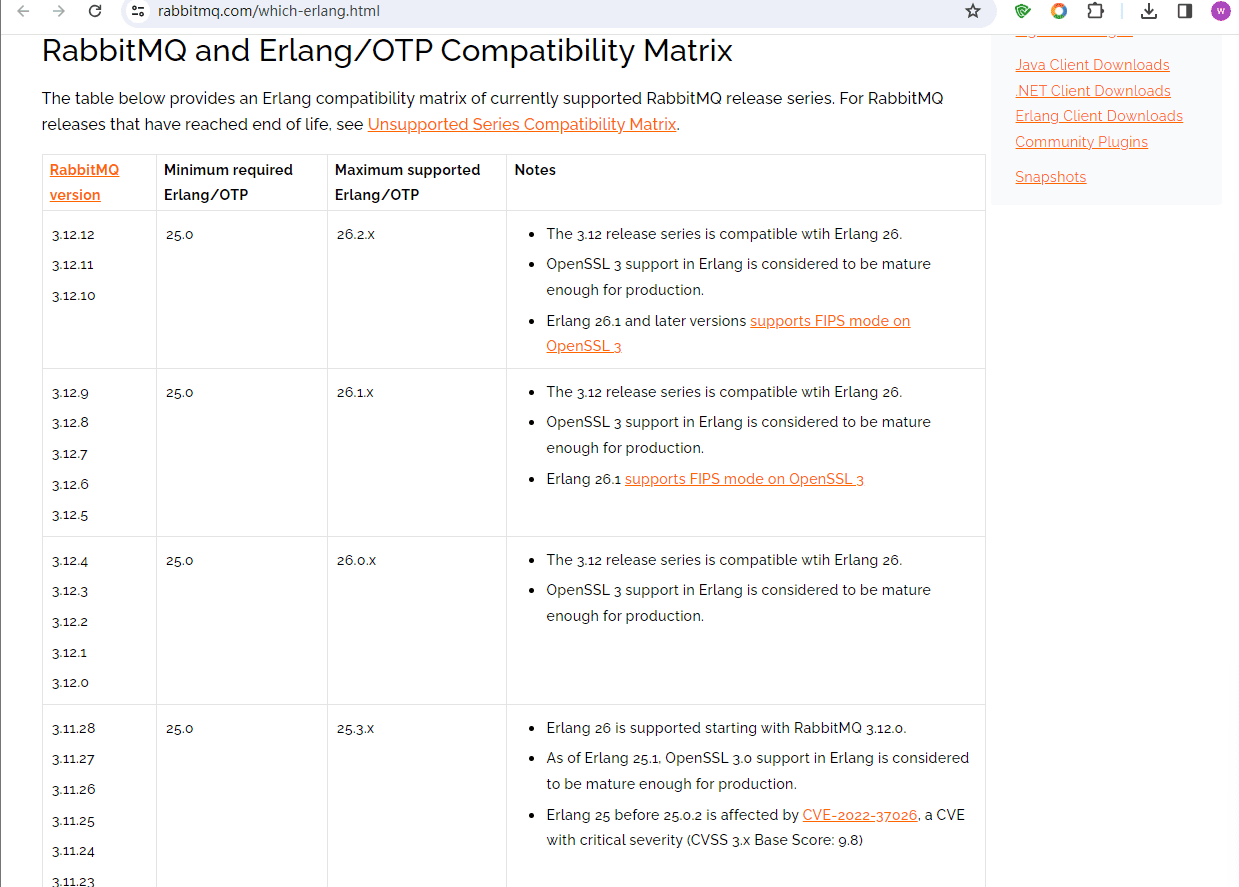Open Unsupported Series Compatibility Matrix link
The height and width of the screenshot is (887, 1239).
click(x=522, y=125)
